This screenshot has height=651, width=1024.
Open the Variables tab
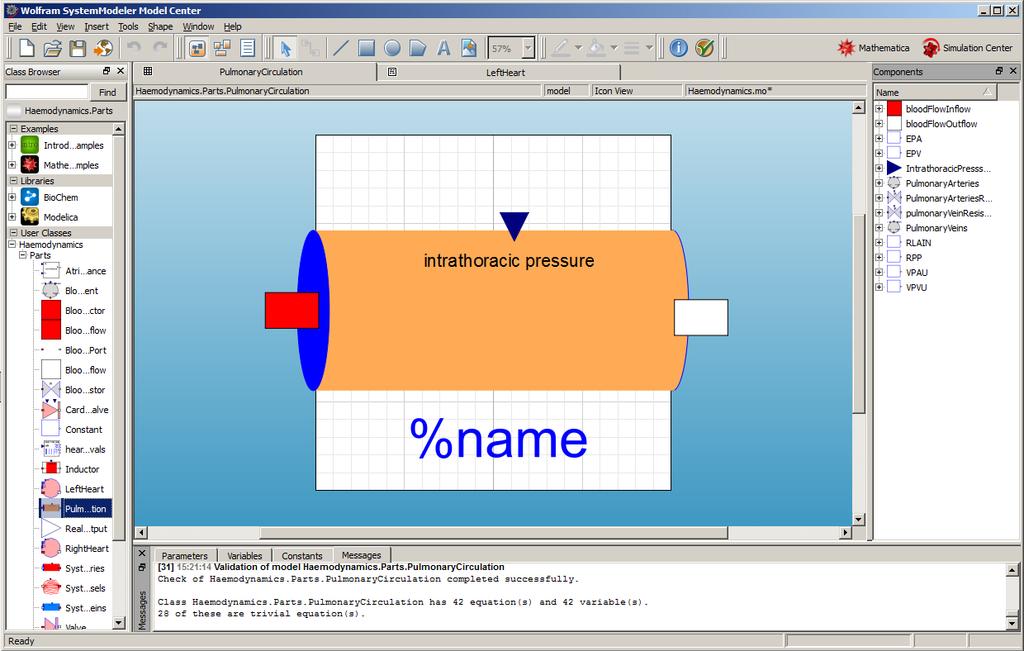(244, 556)
